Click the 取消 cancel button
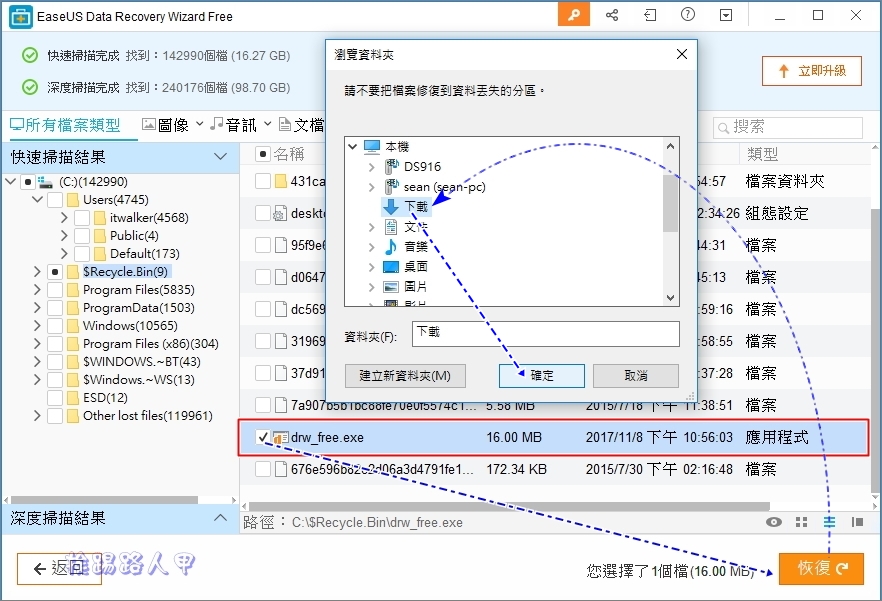The width and height of the screenshot is (882, 601). tap(636, 375)
